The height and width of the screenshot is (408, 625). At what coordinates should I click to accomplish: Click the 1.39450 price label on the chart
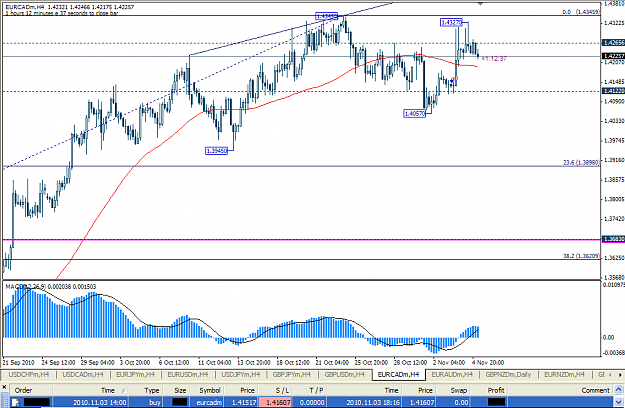pyautogui.click(x=216, y=151)
